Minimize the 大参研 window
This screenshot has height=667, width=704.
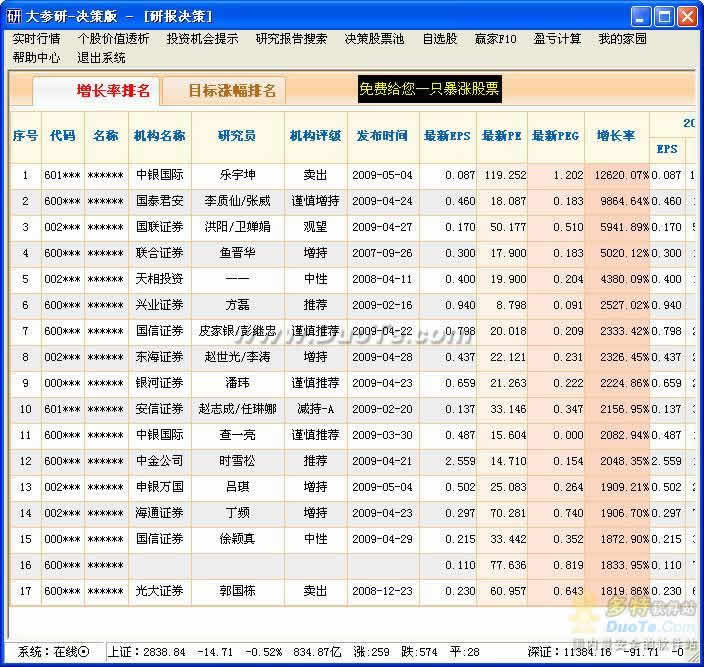[641, 17]
